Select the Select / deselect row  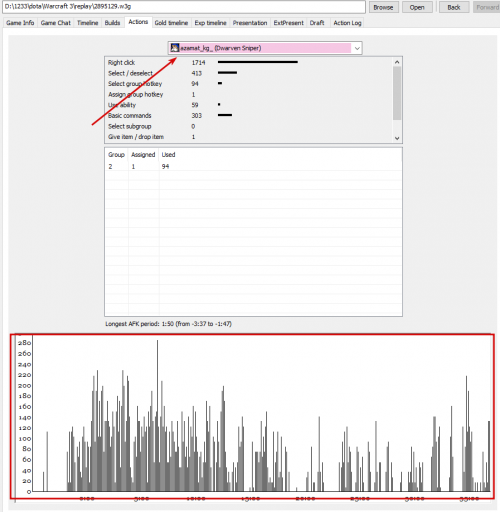click(x=249, y=73)
